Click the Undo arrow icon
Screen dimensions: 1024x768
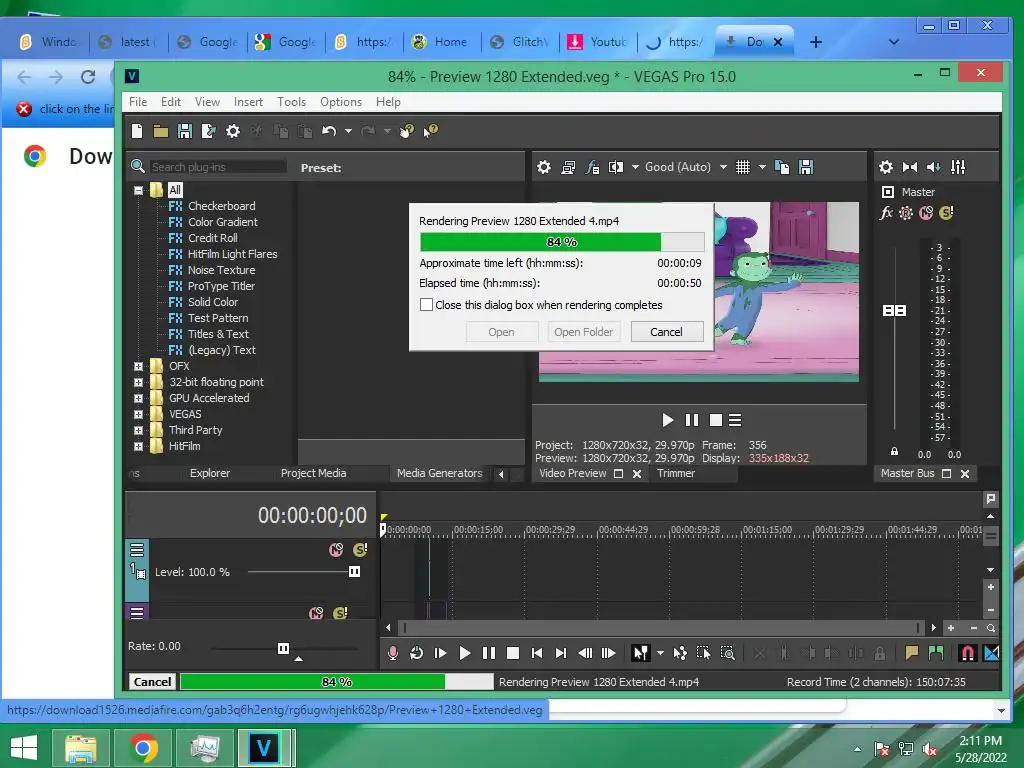(x=329, y=131)
